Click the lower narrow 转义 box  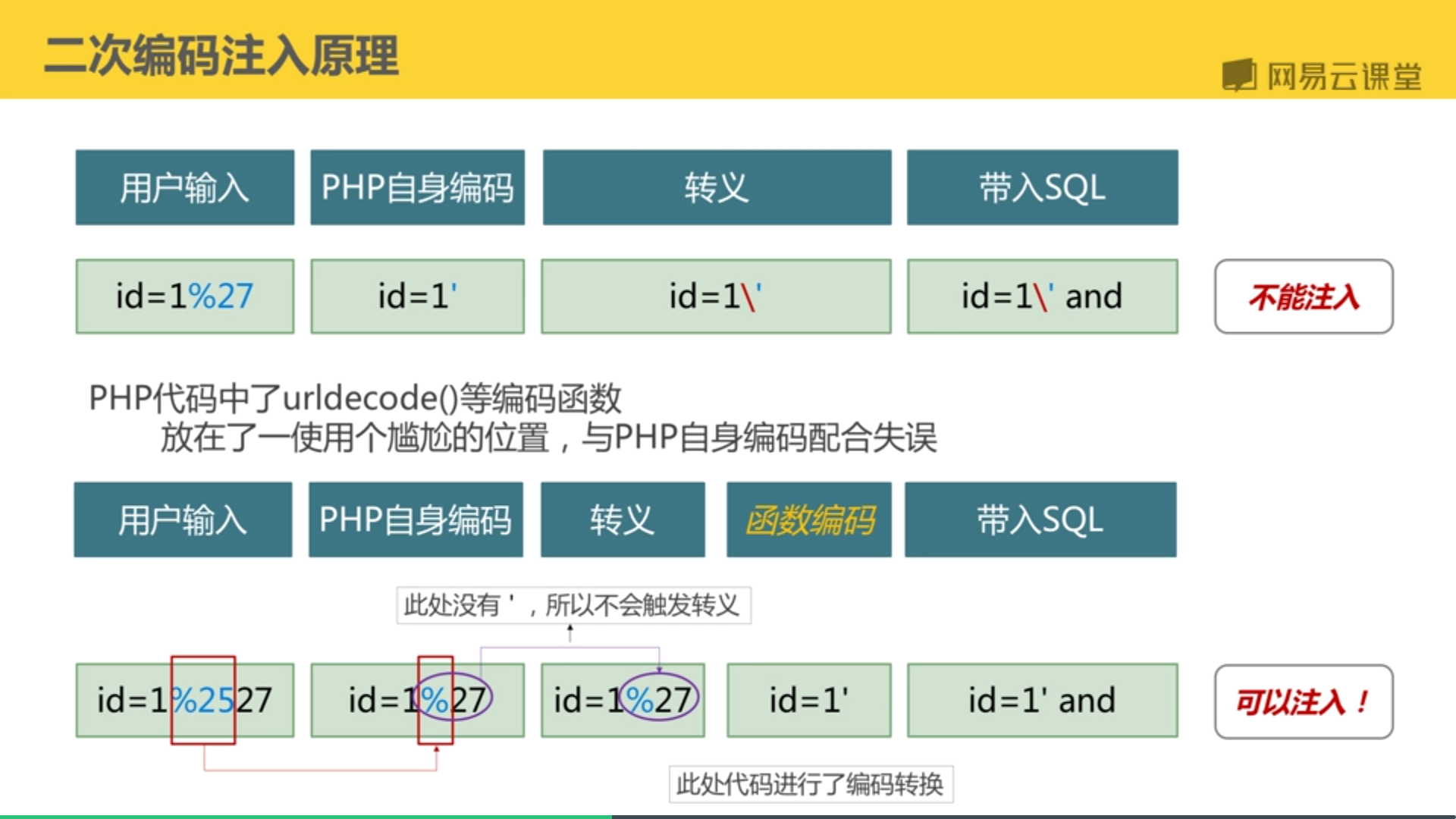(x=622, y=520)
